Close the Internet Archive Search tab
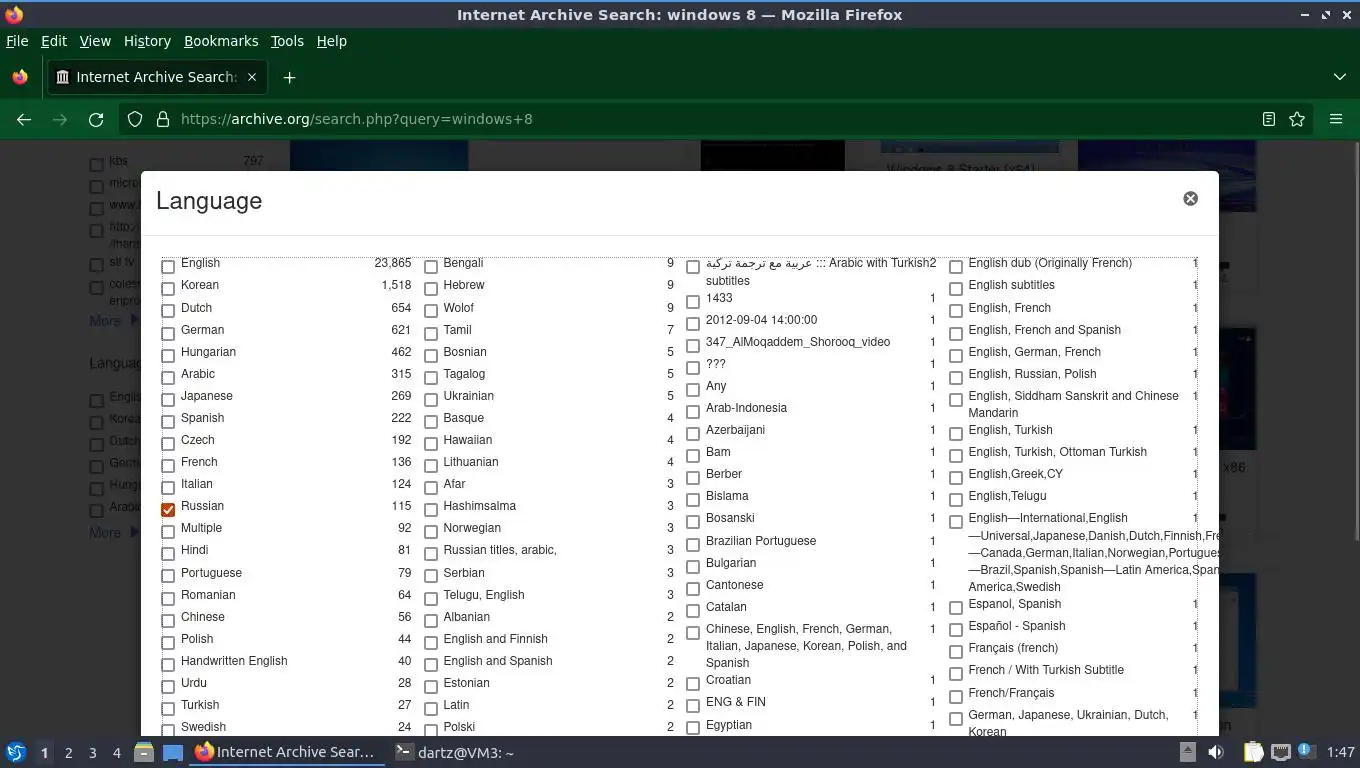1360x768 pixels. [252, 77]
